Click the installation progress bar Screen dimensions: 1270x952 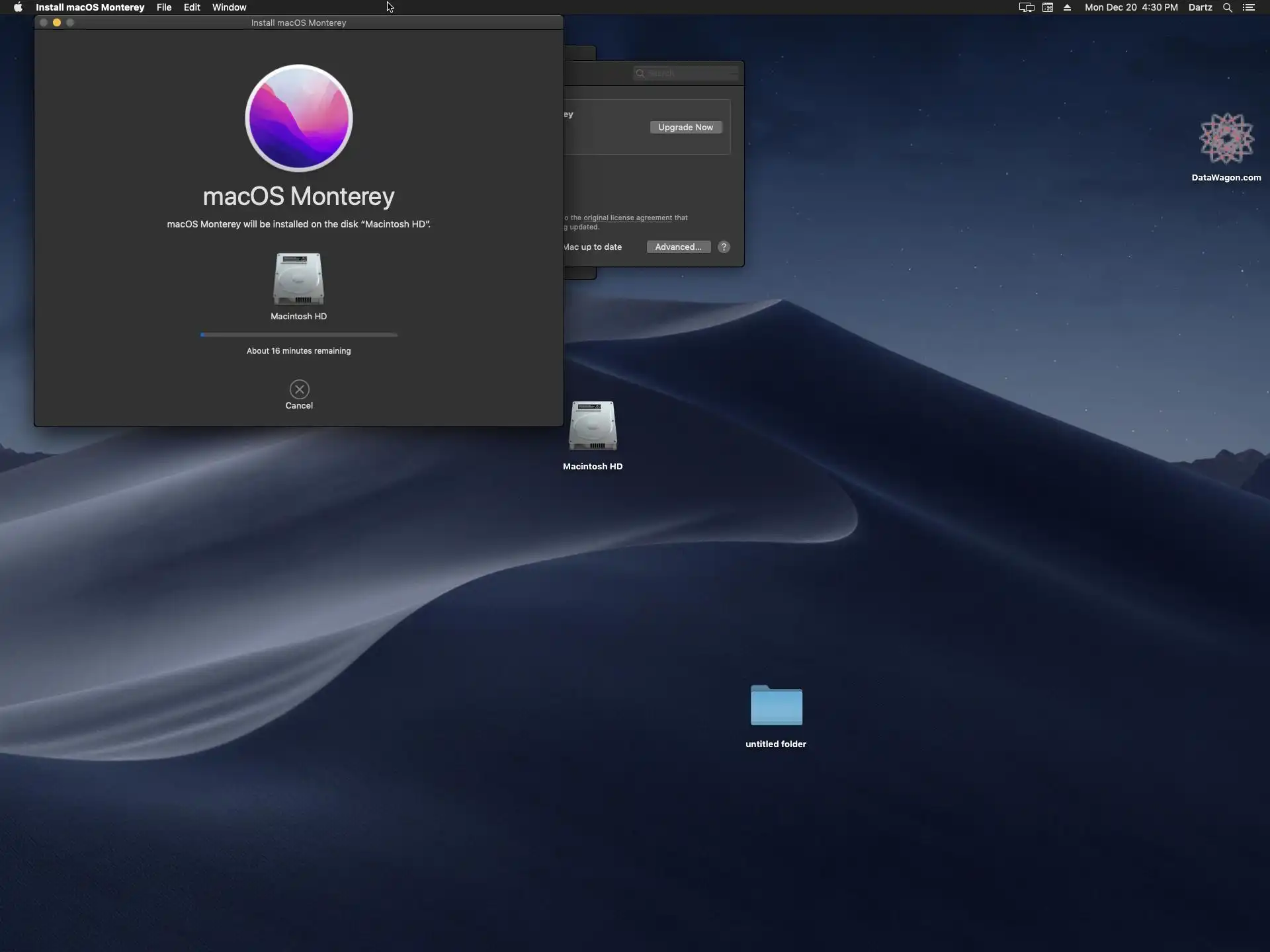[299, 335]
